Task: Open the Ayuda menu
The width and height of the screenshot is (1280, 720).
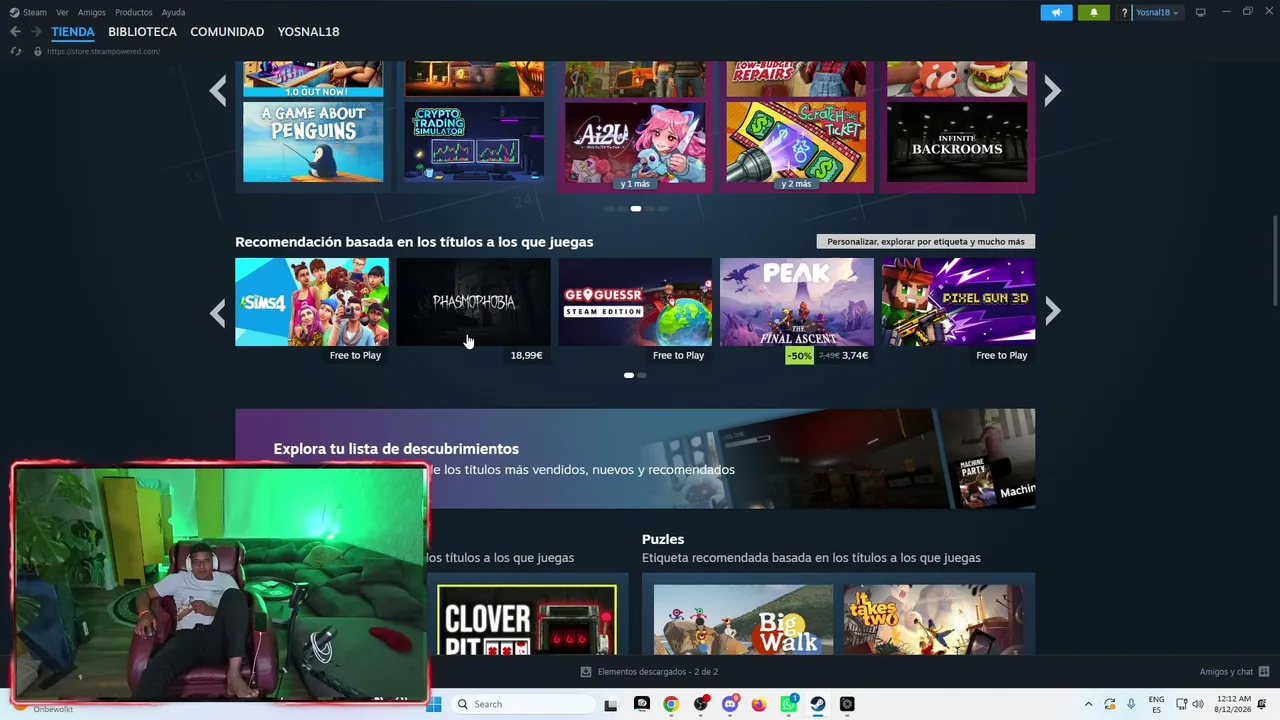Action: tap(173, 12)
